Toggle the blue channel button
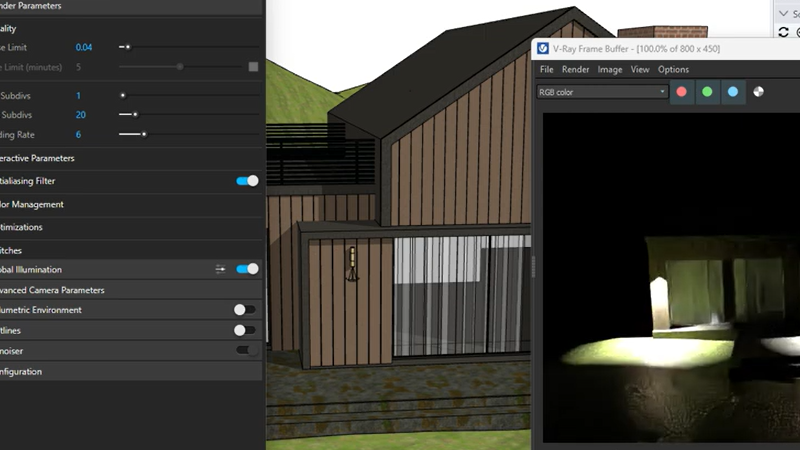This screenshot has height=450, width=800. pos(733,92)
